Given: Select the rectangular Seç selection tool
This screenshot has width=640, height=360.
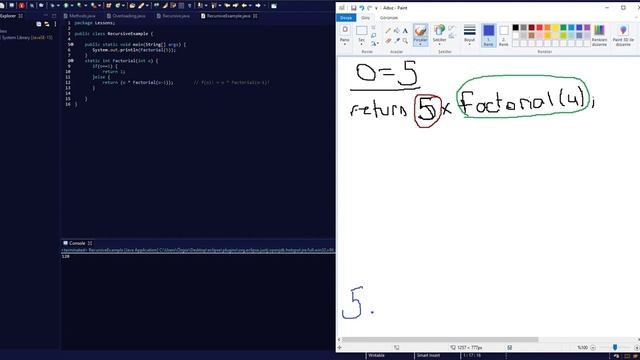Looking at the screenshot, I should tap(362, 31).
